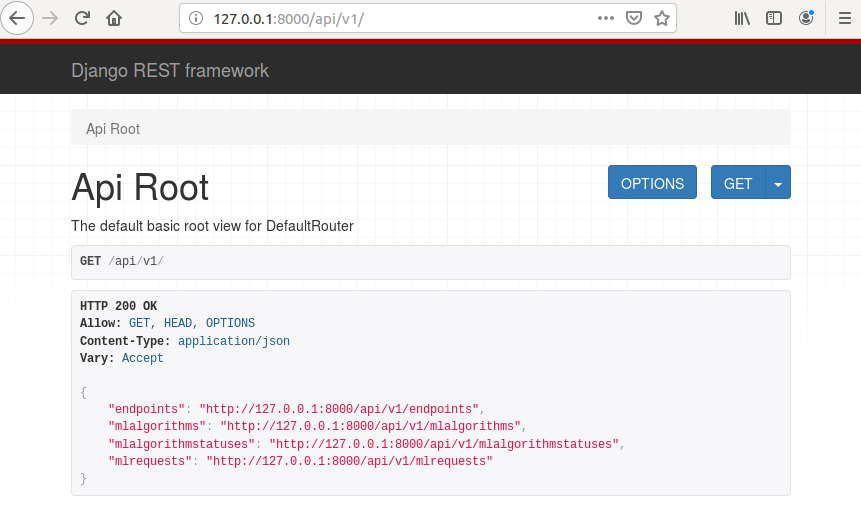
Task: Click the address bar URL field
Action: (x=400, y=18)
